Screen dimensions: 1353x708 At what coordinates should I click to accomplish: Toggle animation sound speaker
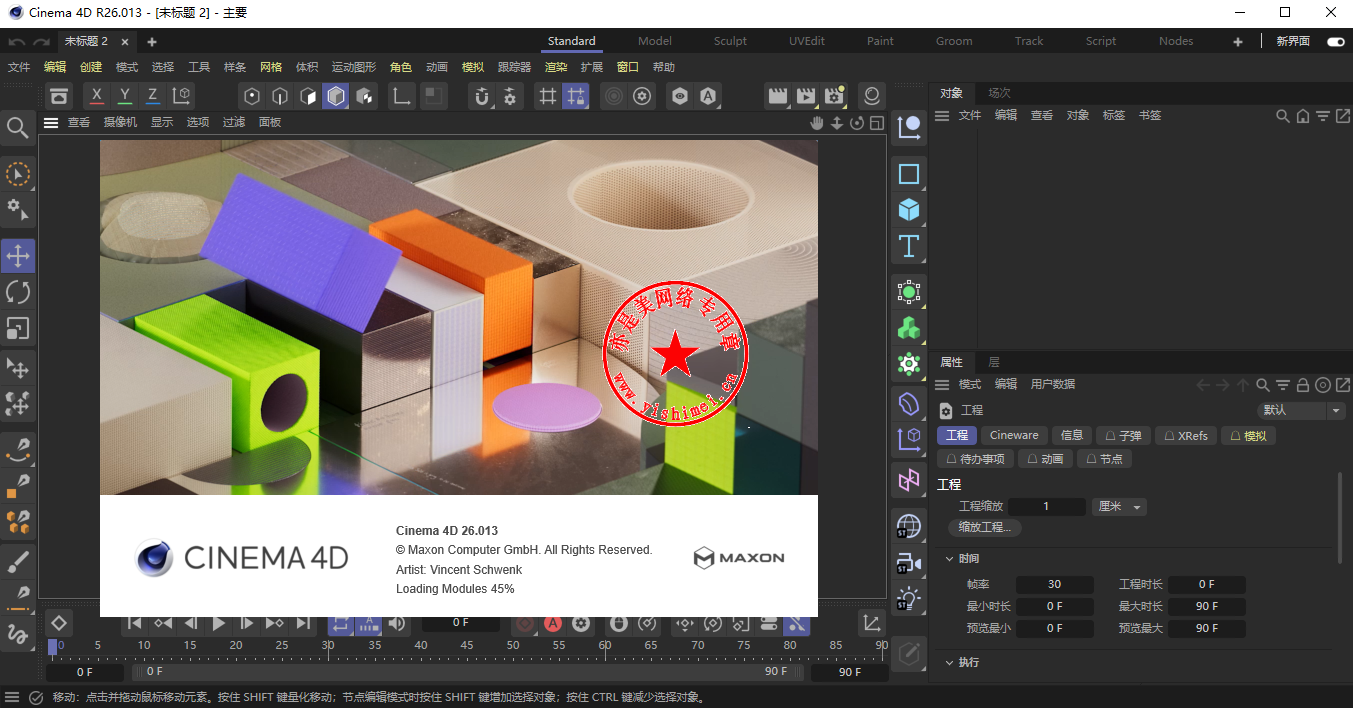(x=397, y=624)
